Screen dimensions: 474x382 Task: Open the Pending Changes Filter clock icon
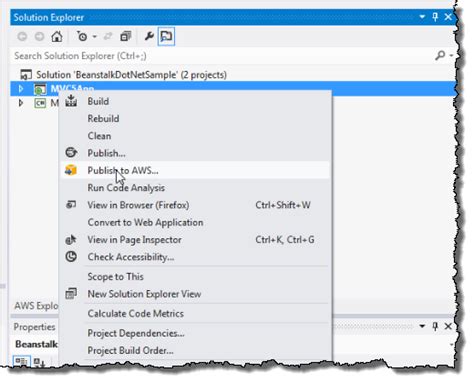click(x=82, y=36)
